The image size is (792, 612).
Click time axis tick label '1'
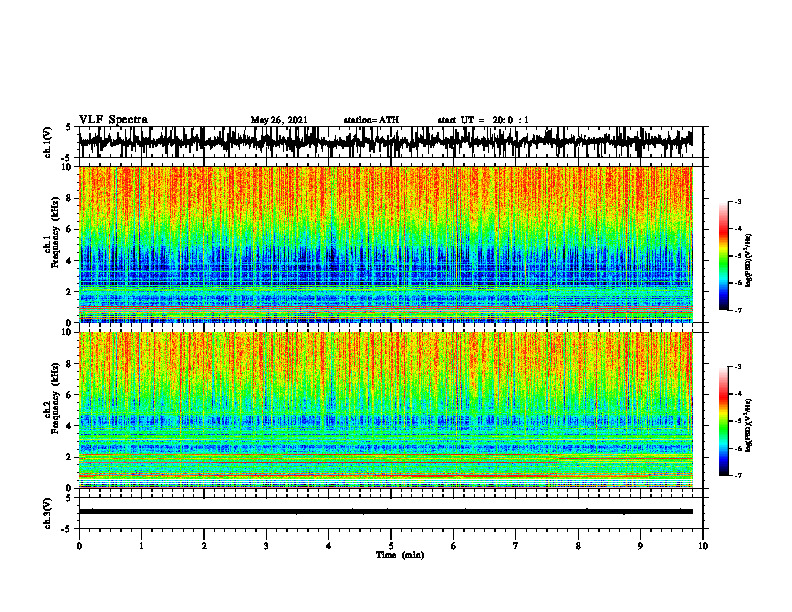[141, 546]
